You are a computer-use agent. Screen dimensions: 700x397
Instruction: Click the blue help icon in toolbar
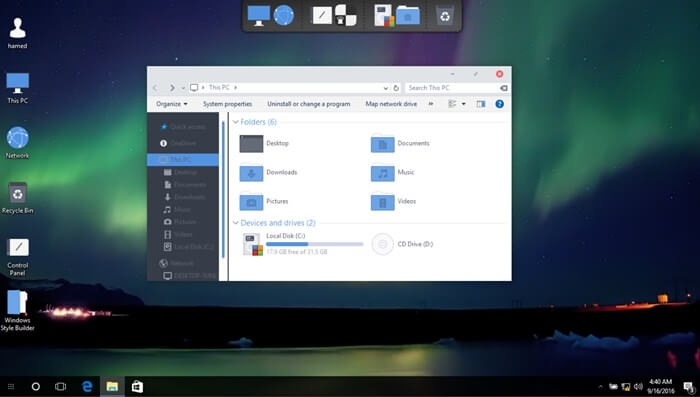500,104
